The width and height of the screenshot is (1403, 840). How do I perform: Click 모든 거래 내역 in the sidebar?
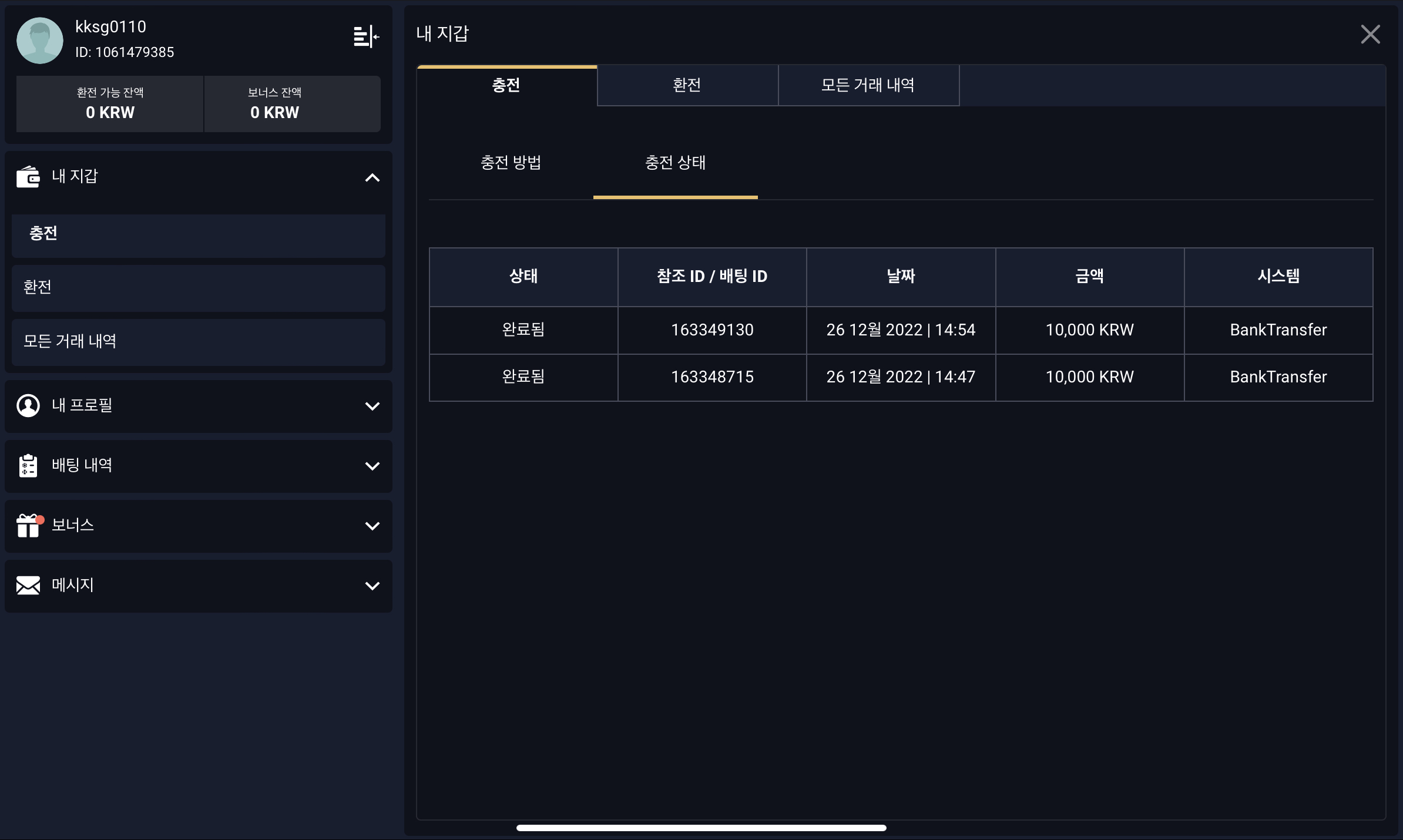[198, 341]
